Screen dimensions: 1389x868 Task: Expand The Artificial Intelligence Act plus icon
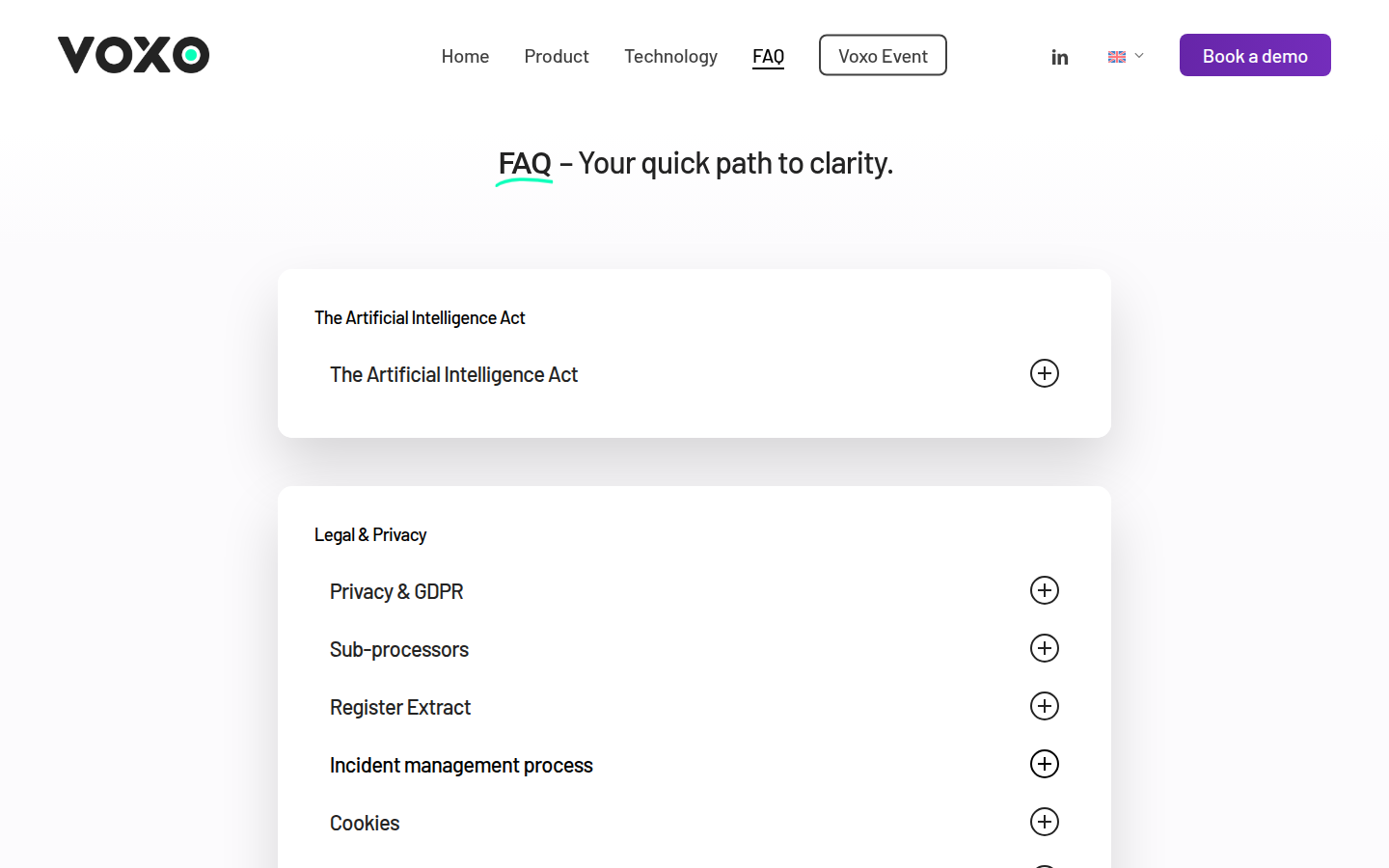coord(1044,373)
